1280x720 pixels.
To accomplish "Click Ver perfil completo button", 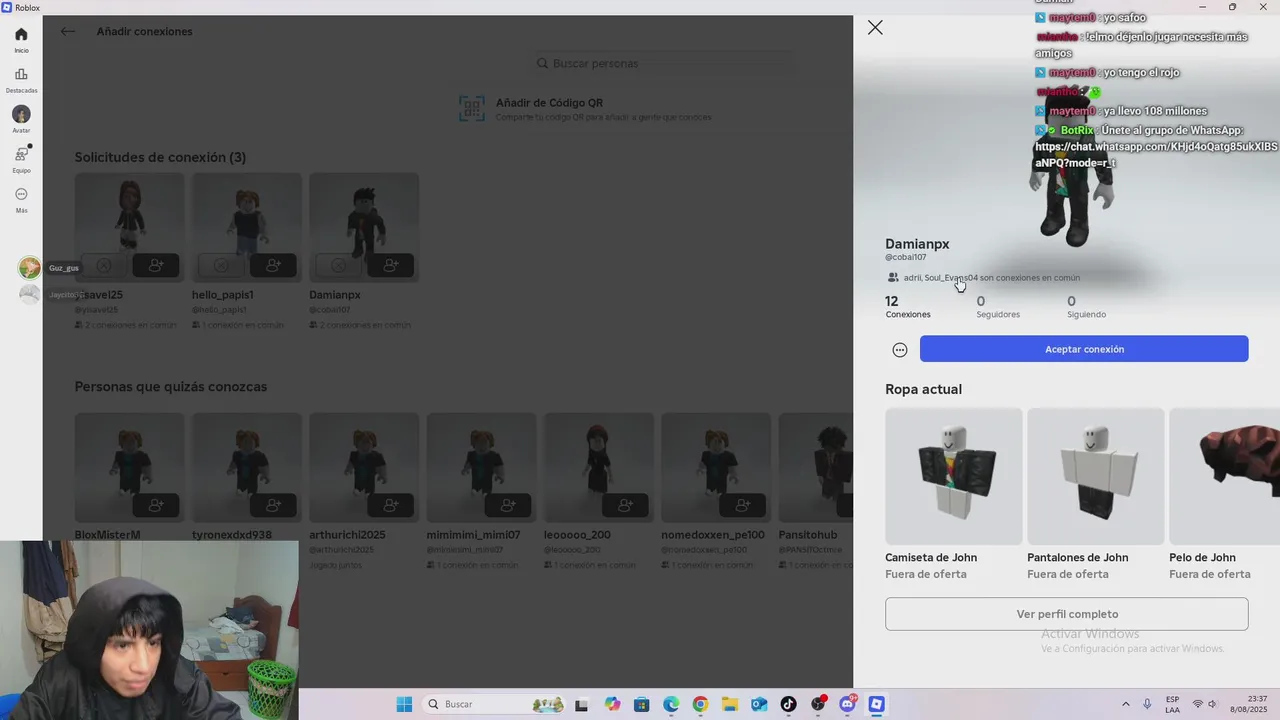I will 1066,614.
